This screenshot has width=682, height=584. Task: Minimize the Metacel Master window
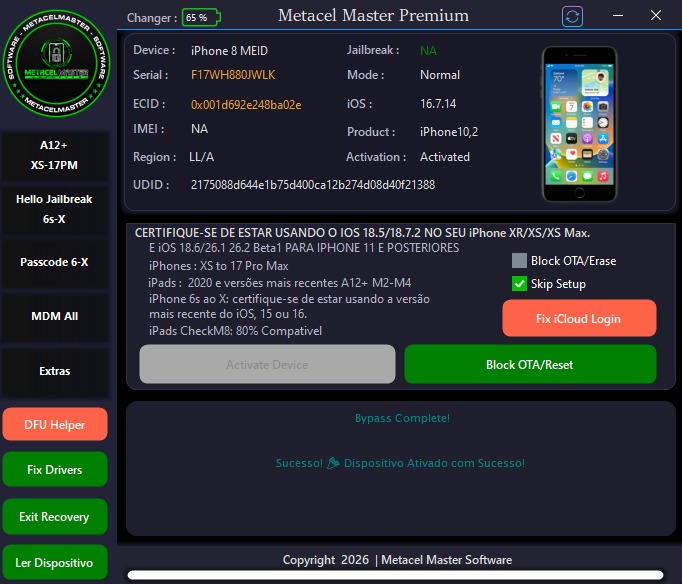tap(618, 16)
